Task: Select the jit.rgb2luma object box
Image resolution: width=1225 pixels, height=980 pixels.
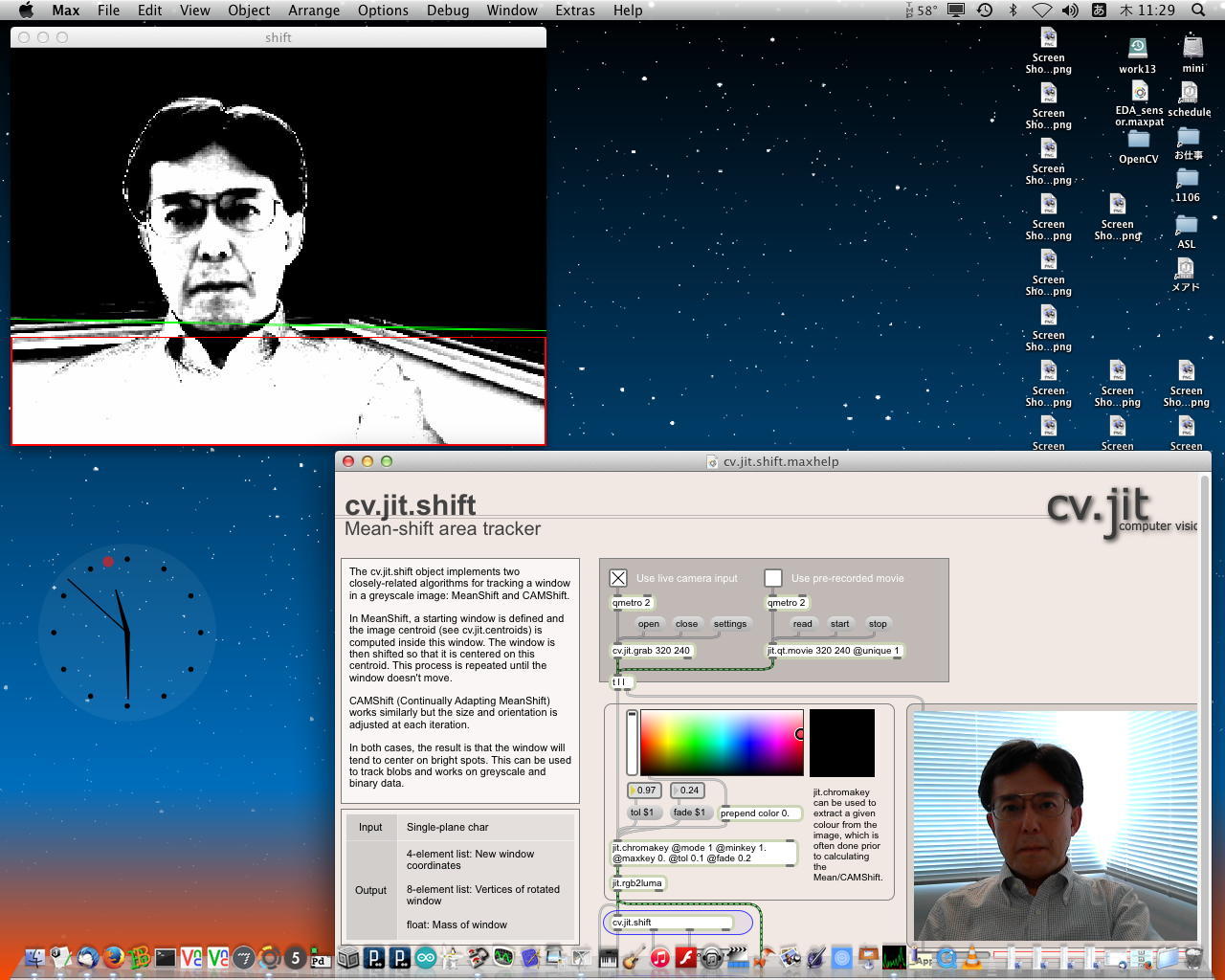Action: coord(638,883)
